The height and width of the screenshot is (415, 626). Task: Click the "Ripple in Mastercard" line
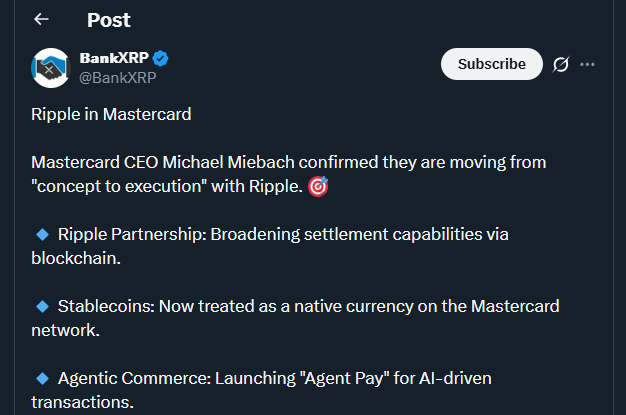(x=111, y=114)
